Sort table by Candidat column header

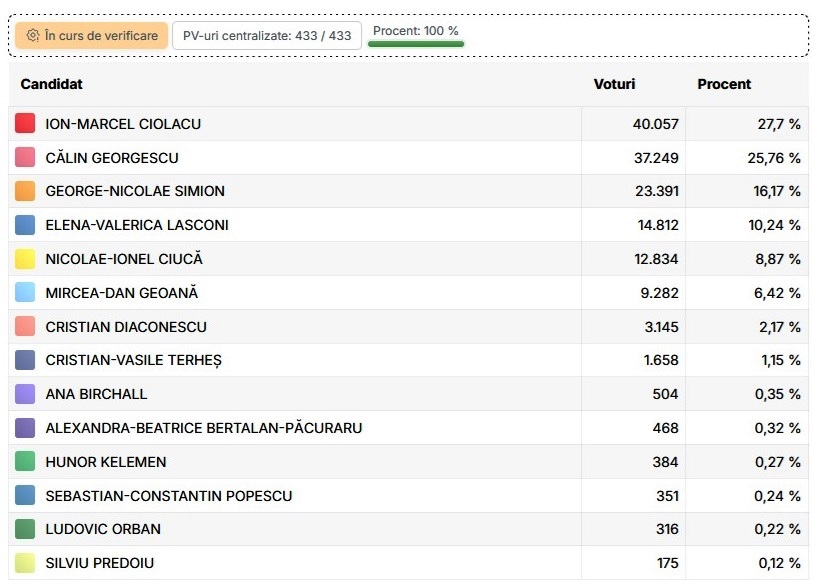click(x=52, y=85)
